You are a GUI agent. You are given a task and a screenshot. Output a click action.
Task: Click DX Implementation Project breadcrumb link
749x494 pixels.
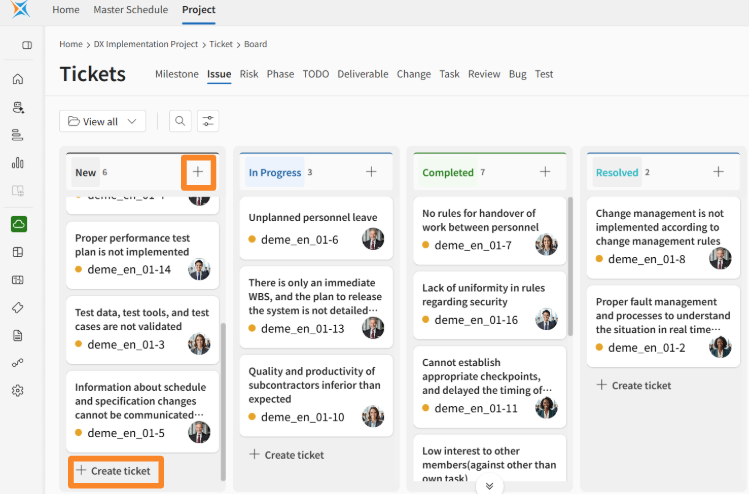[146, 44]
